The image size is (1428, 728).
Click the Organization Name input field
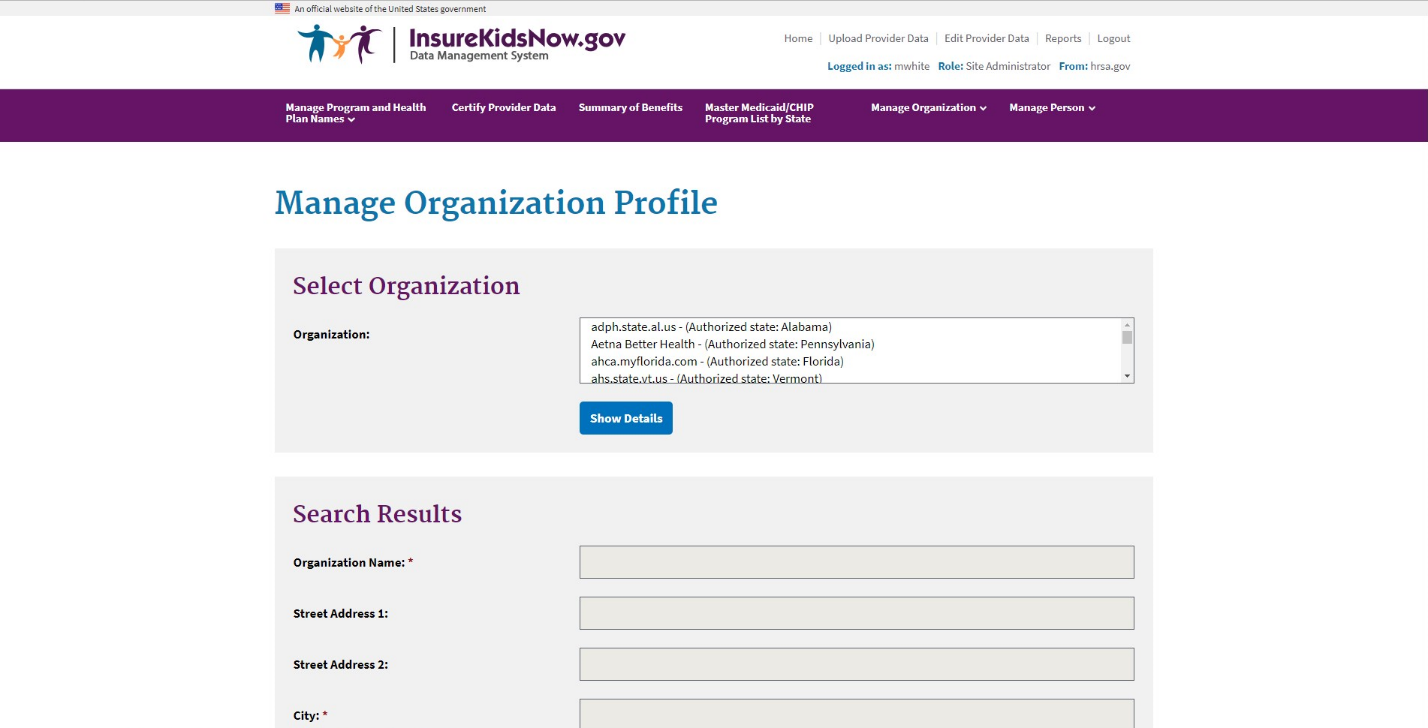pyautogui.click(x=857, y=562)
